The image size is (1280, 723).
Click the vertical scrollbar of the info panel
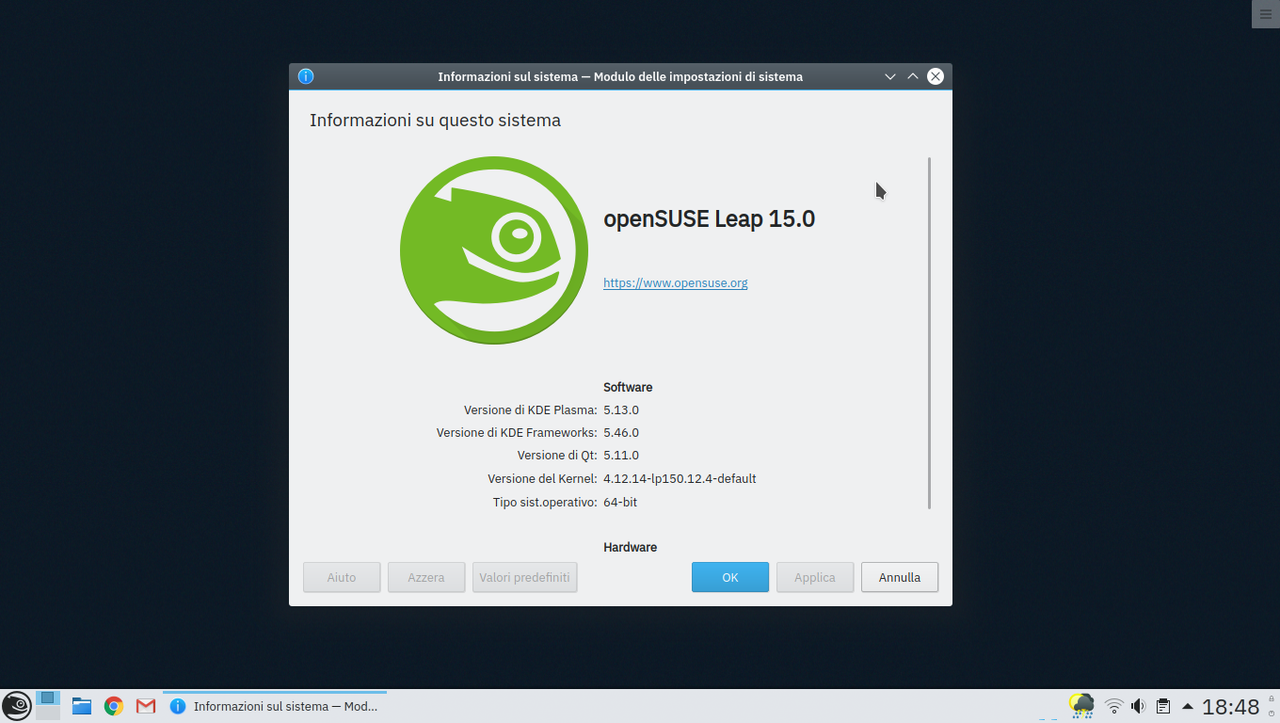click(930, 333)
